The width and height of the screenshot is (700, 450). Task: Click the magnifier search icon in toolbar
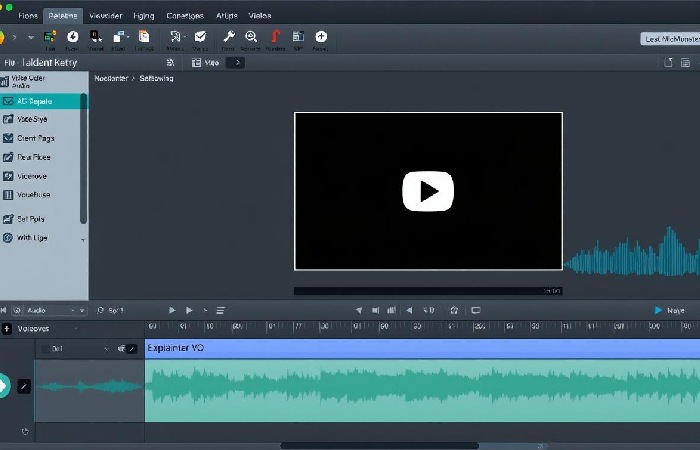pos(251,37)
